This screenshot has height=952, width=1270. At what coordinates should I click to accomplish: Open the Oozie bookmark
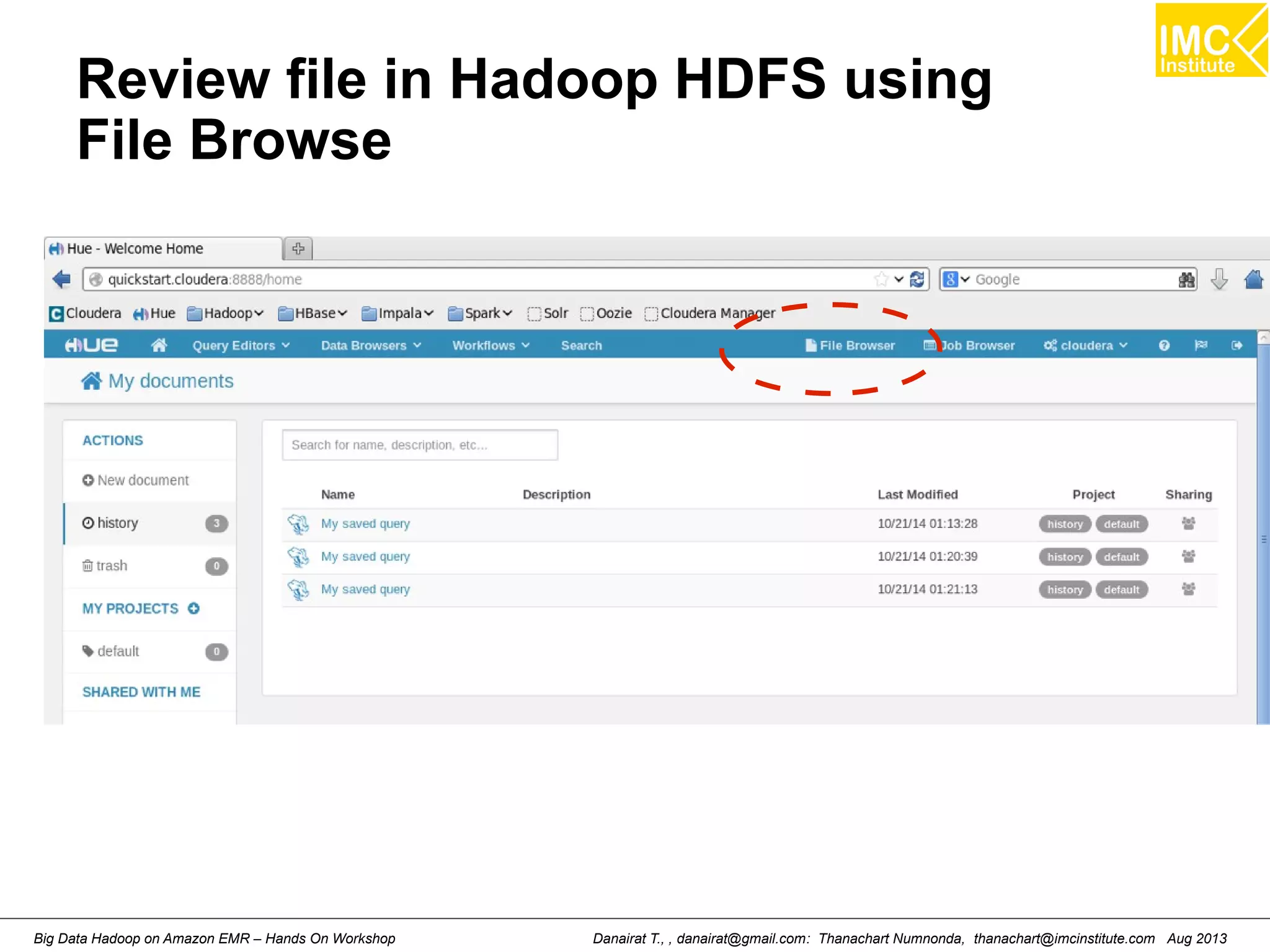click(x=606, y=314)
